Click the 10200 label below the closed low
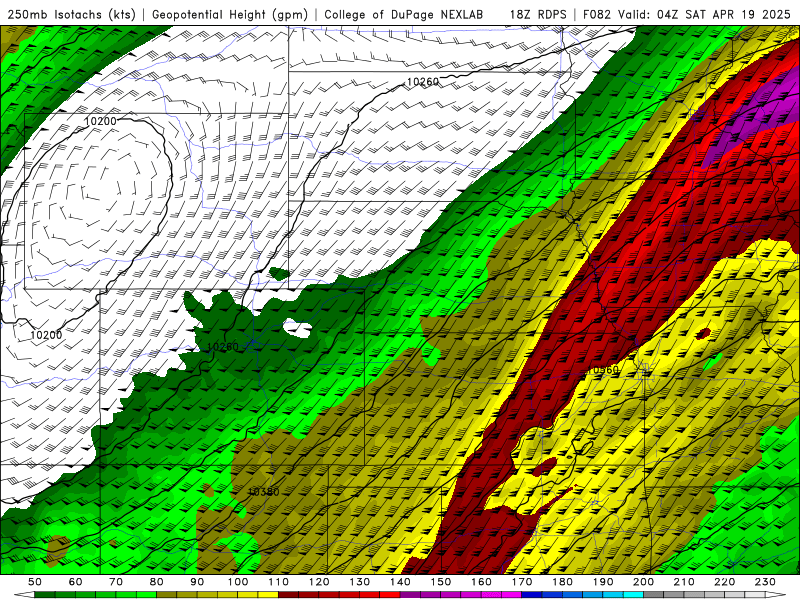Image resolution: width=800 pixels, height=600 pixels. click(46, 335)
